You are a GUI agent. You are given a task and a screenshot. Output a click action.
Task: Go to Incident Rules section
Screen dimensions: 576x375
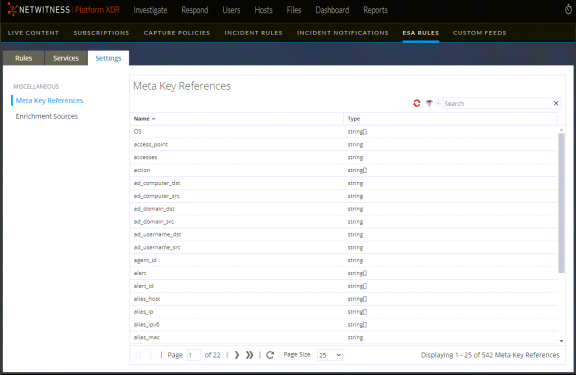(253, 33)
